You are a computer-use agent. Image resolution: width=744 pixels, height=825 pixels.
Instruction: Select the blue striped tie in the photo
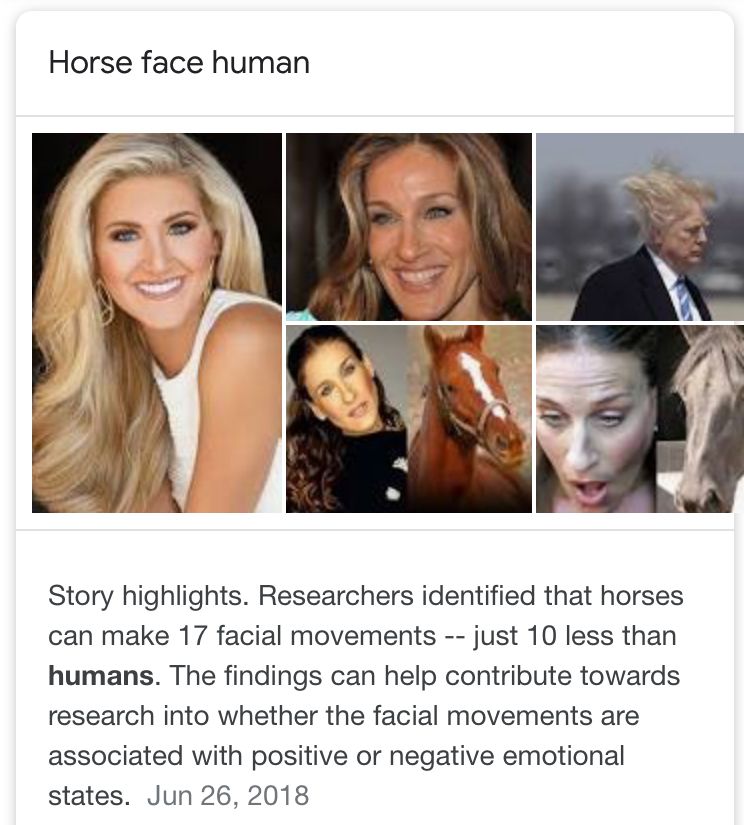point(685,298)
